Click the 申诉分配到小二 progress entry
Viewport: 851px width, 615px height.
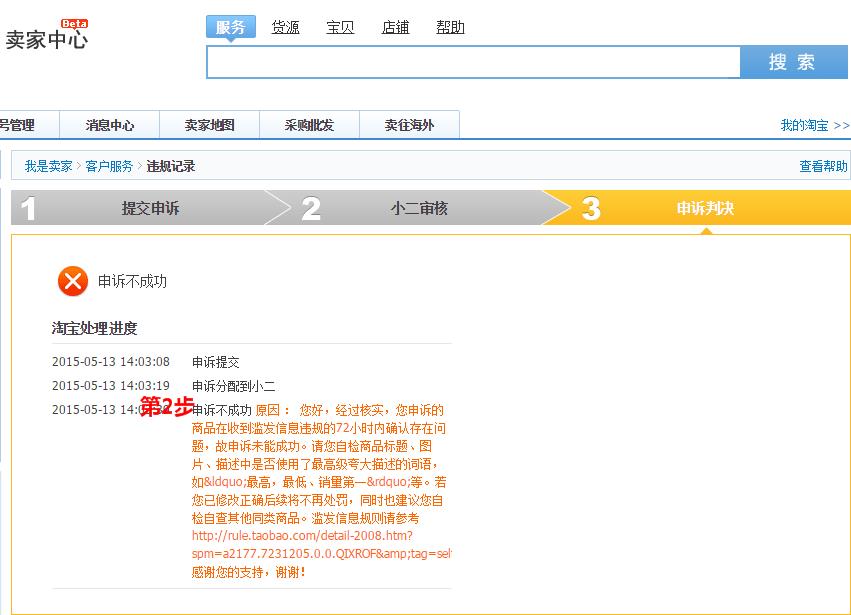[x=233, y=386]
